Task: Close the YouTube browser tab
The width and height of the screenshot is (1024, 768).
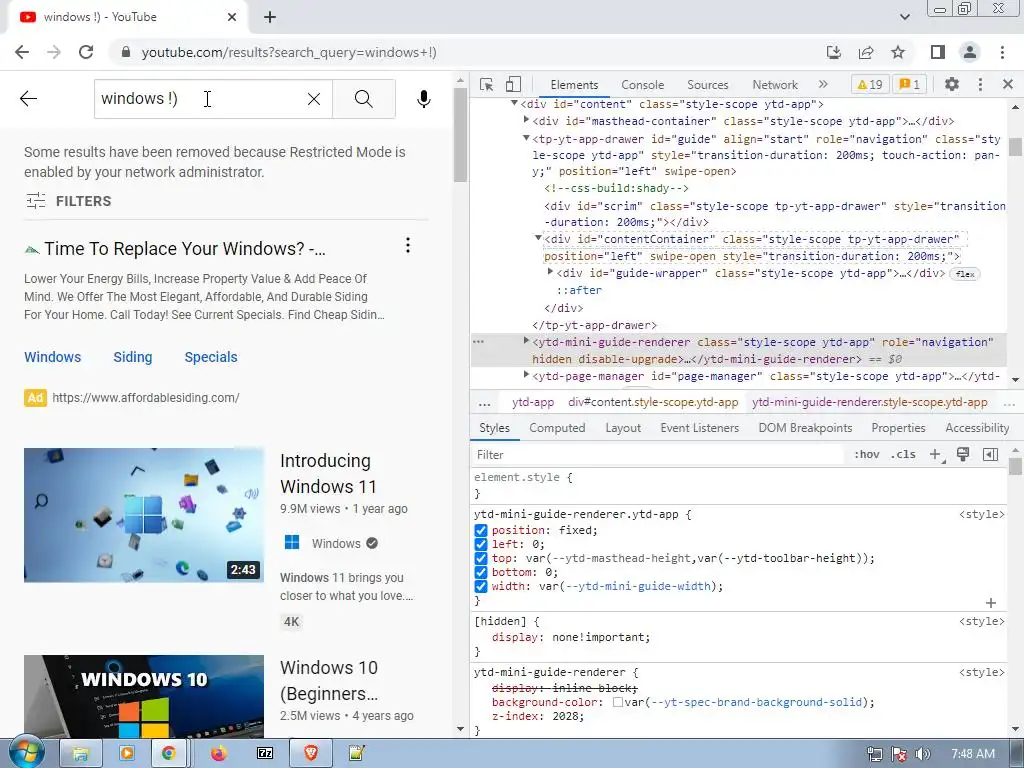Action: pyautogui.click(x=232, y=17)
